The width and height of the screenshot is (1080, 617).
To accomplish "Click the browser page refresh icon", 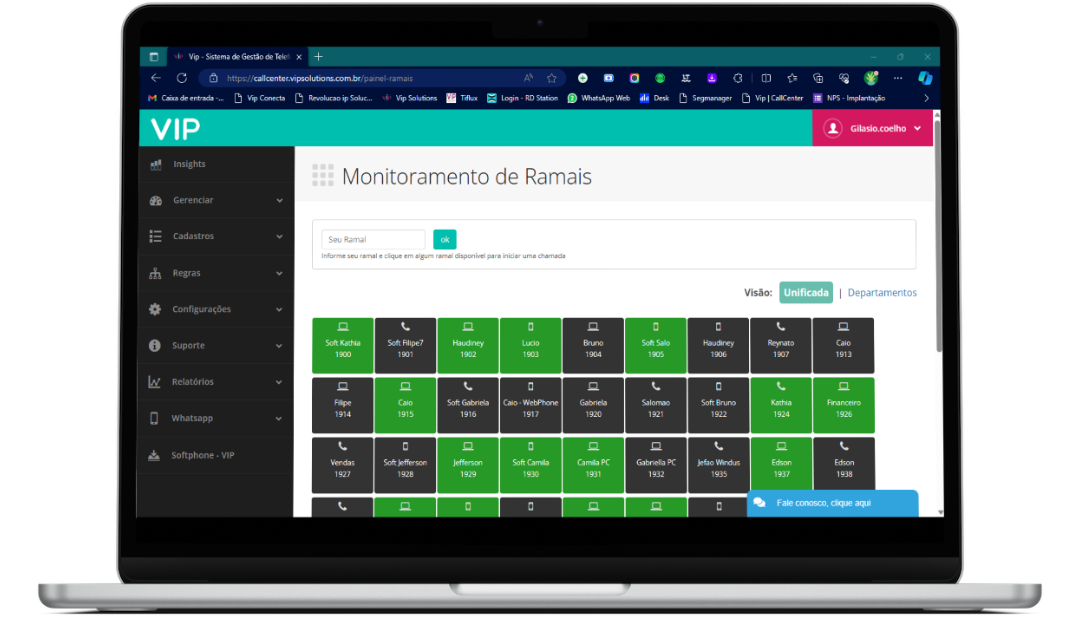I will [181, 78].
